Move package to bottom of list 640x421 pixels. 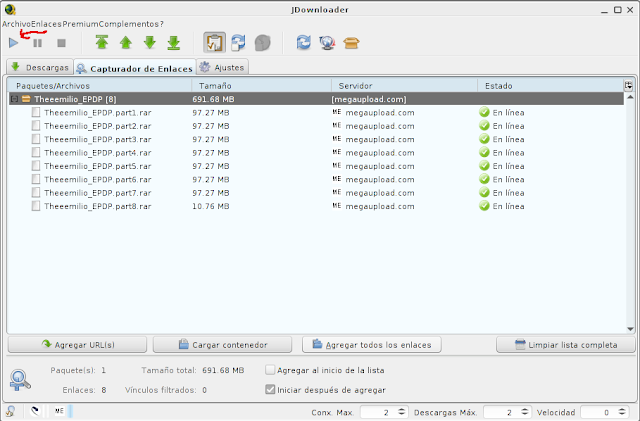point(174,42)
